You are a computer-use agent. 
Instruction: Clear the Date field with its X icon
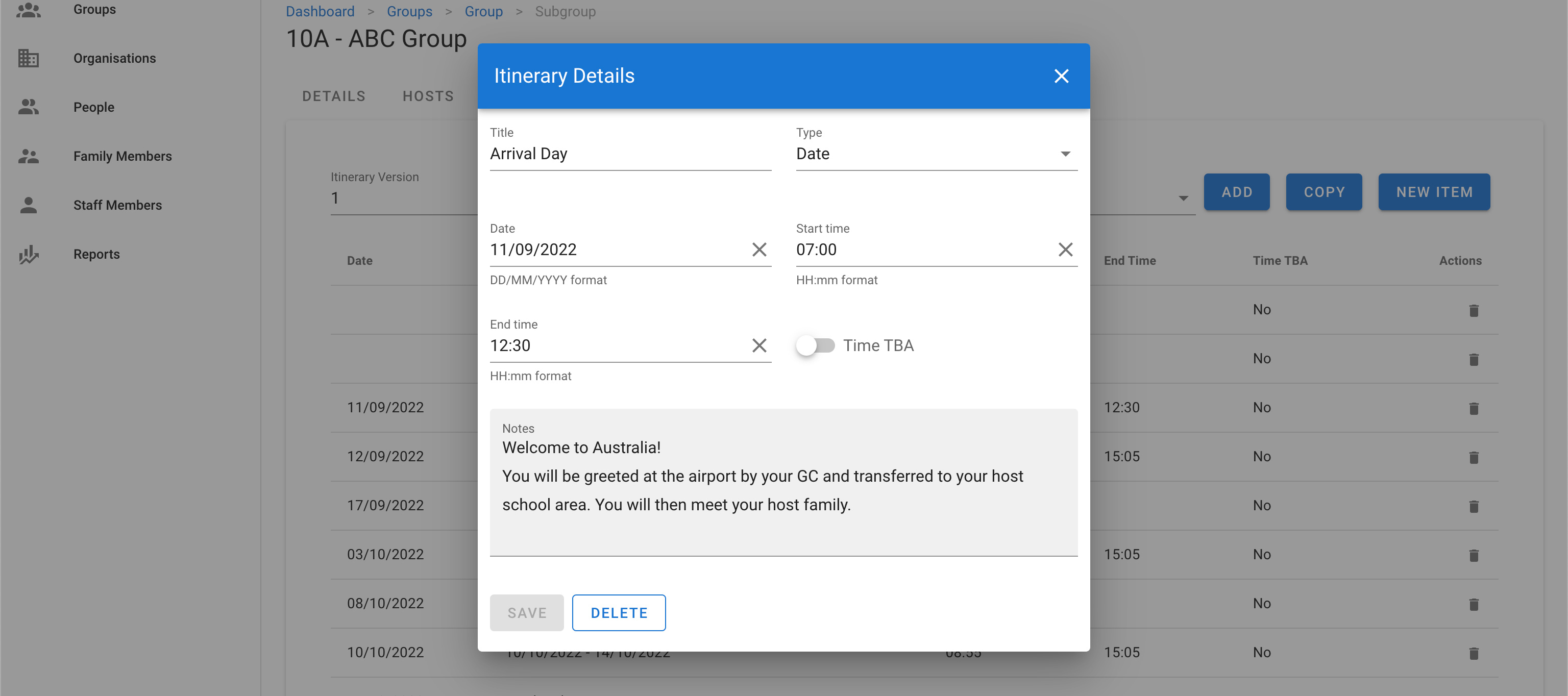(x=758, y=250)
